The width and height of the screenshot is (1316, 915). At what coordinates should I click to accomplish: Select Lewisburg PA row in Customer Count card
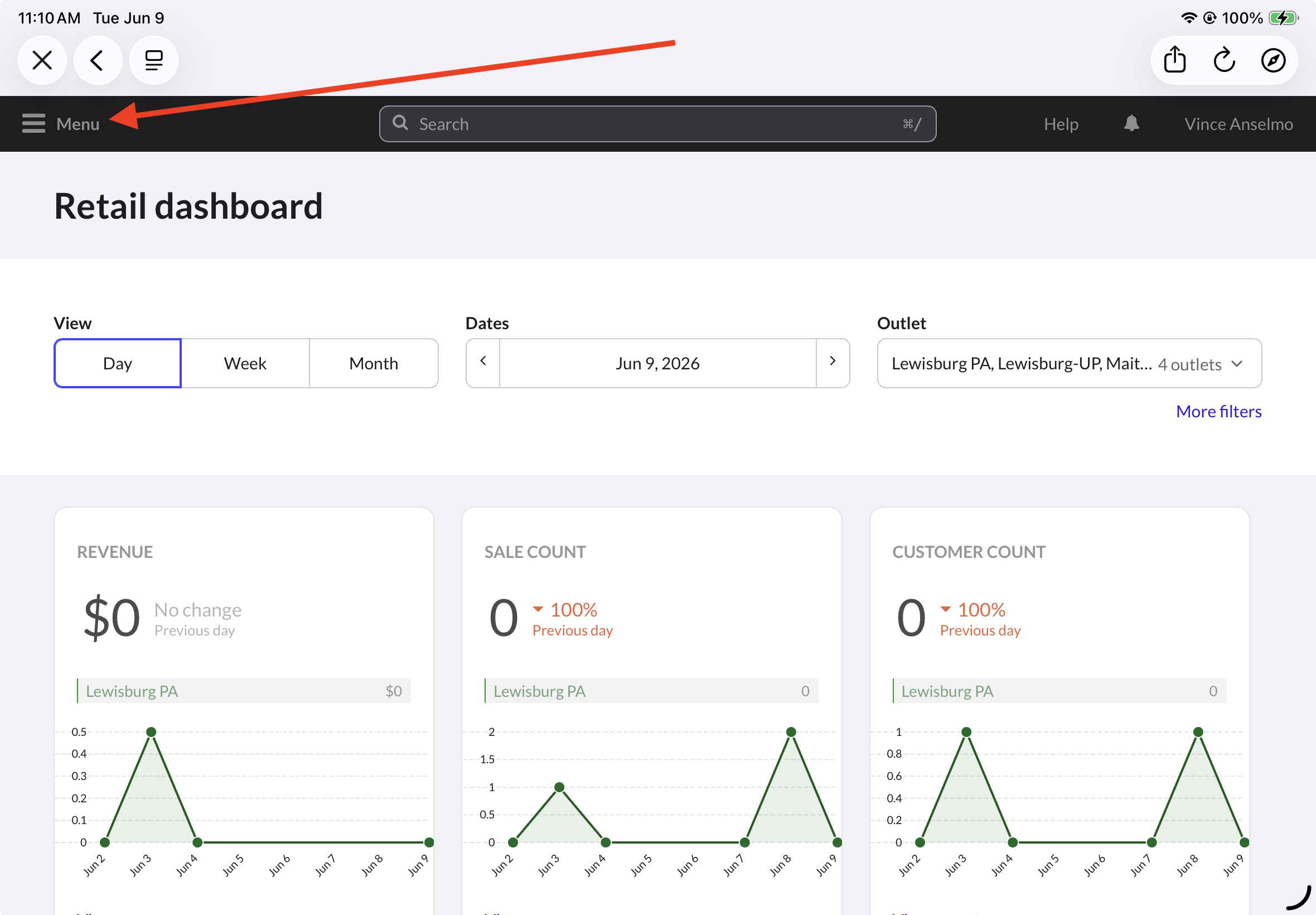point(1059,691)
